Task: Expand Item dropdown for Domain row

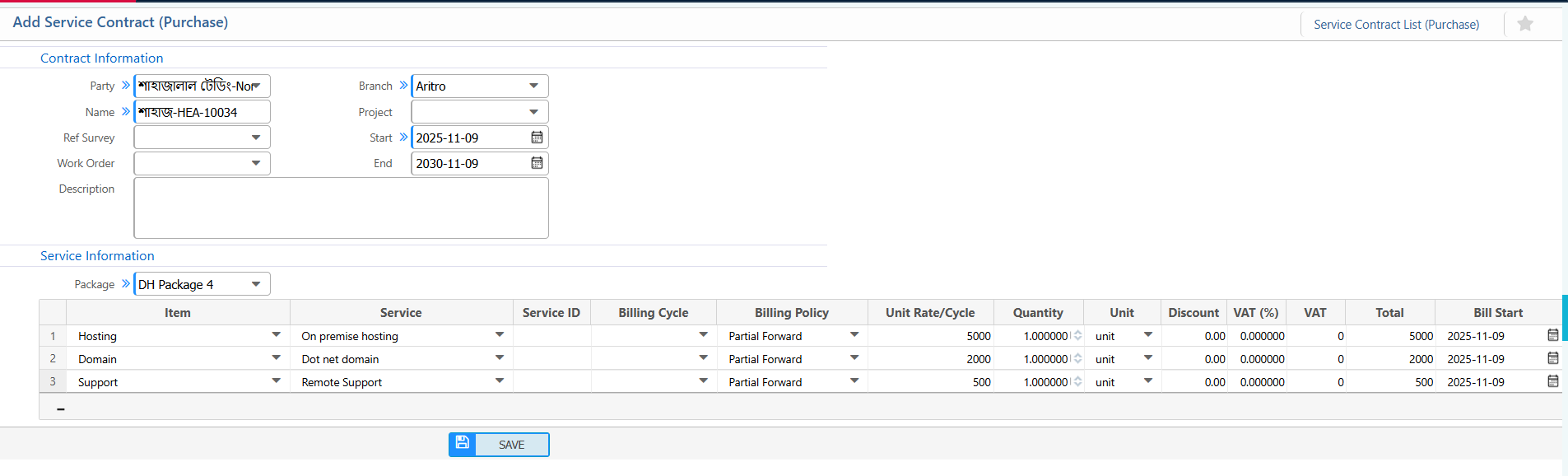Action: coord(276,358)
